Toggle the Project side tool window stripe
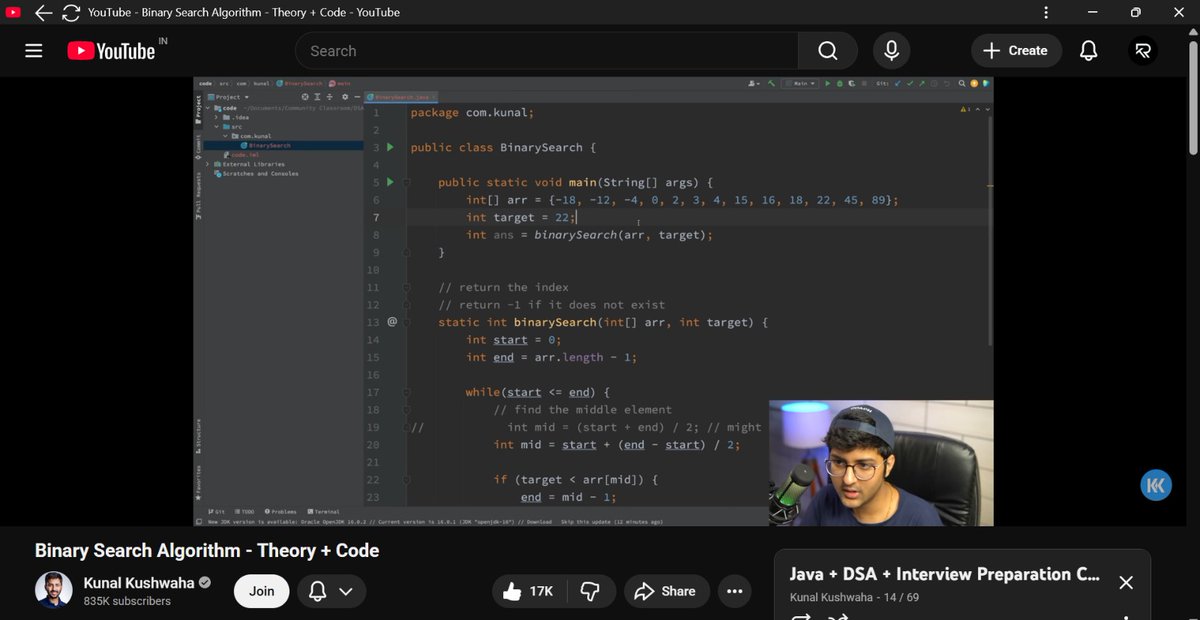Viewport: 1200px width, 620px height. [198, 109]
